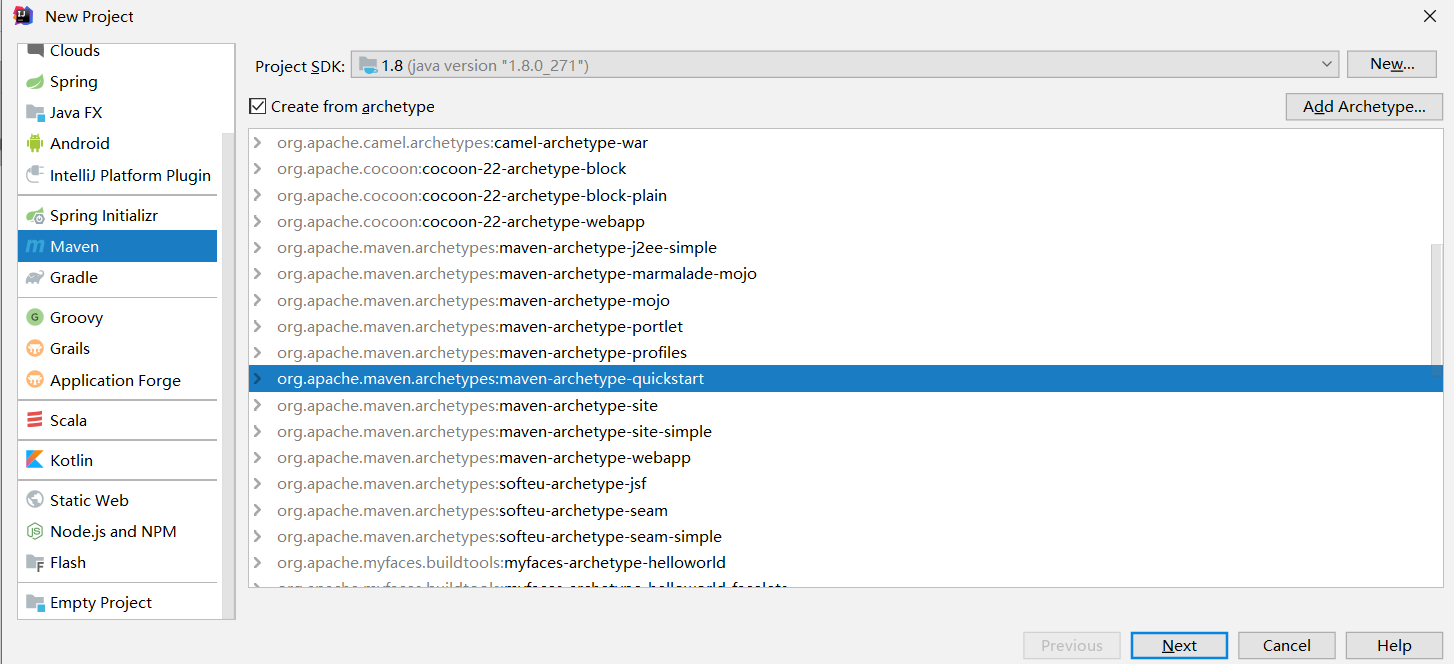
Task: Click the Node.js and NPM icon
Action: 34,531
